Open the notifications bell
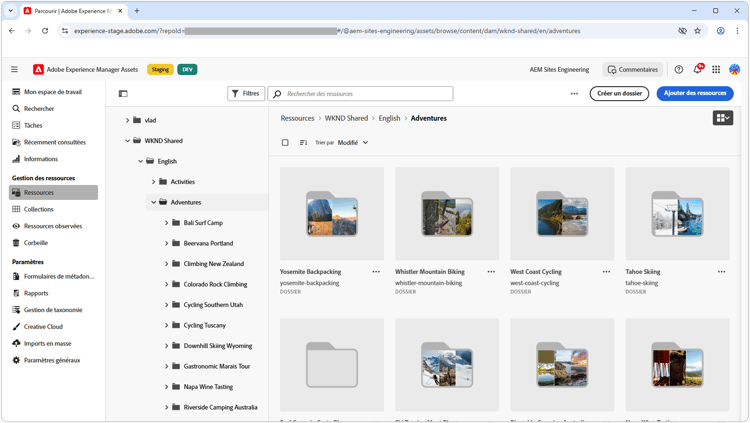 [698, 69]
